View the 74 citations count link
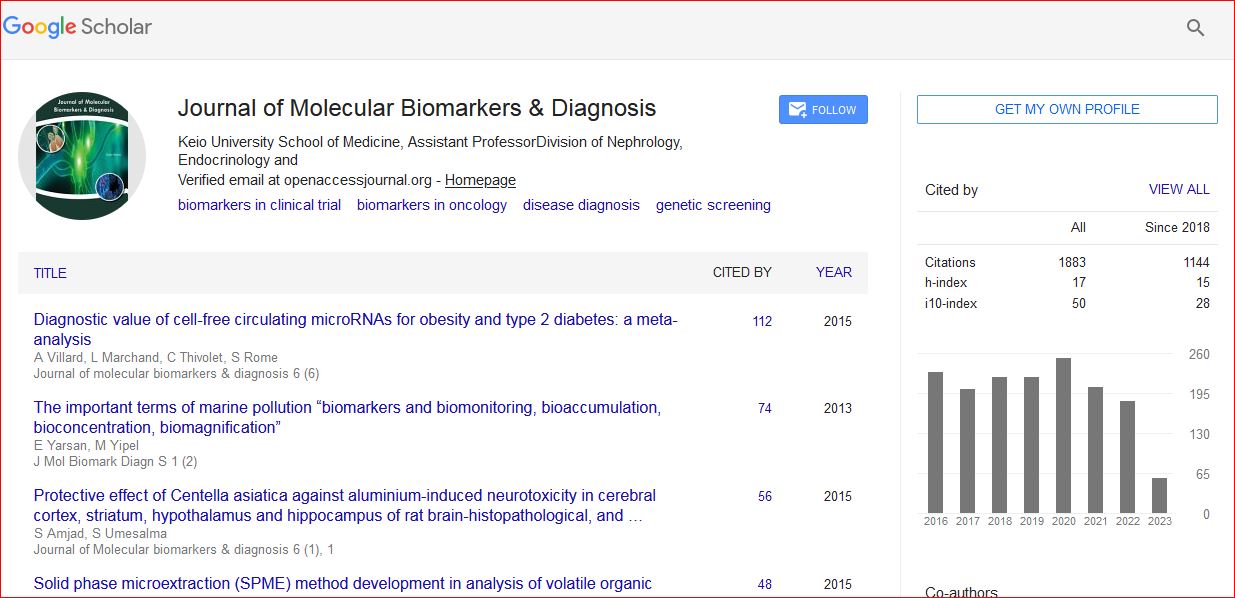The height and width of the screenshot is (598, 1235). tap(764, 408)
